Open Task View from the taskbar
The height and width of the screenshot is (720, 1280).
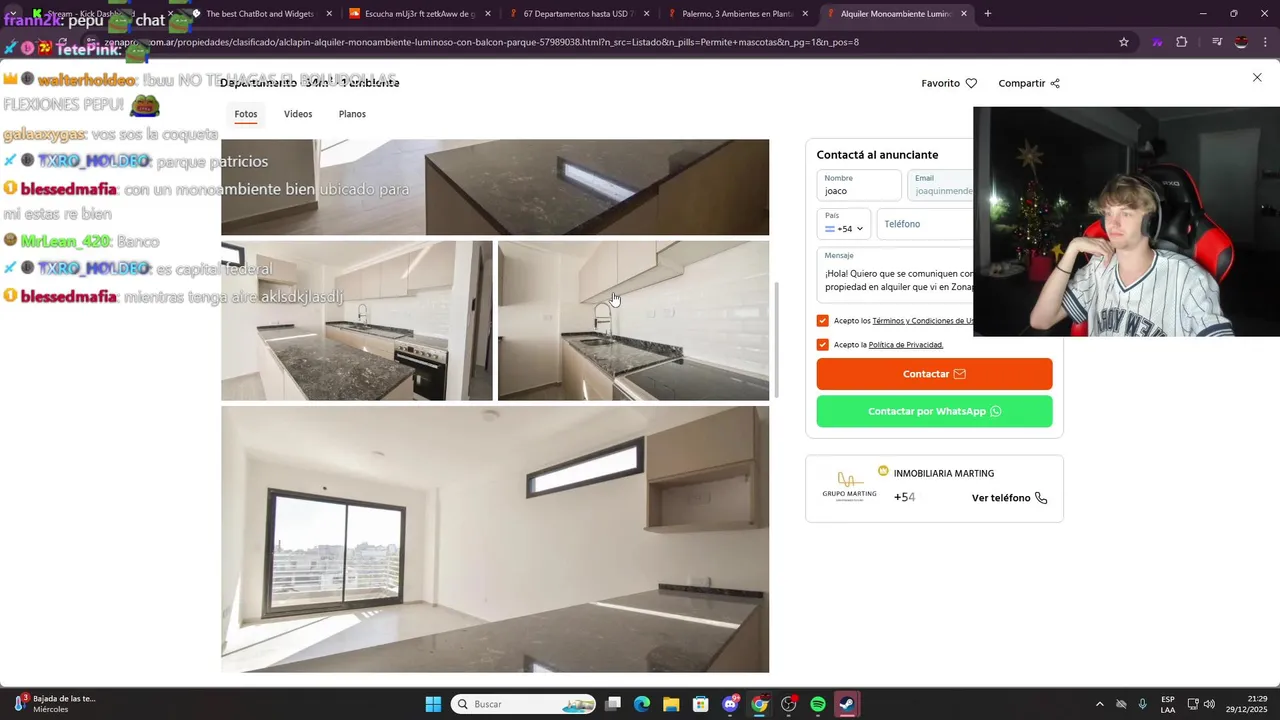pos(613,704)
